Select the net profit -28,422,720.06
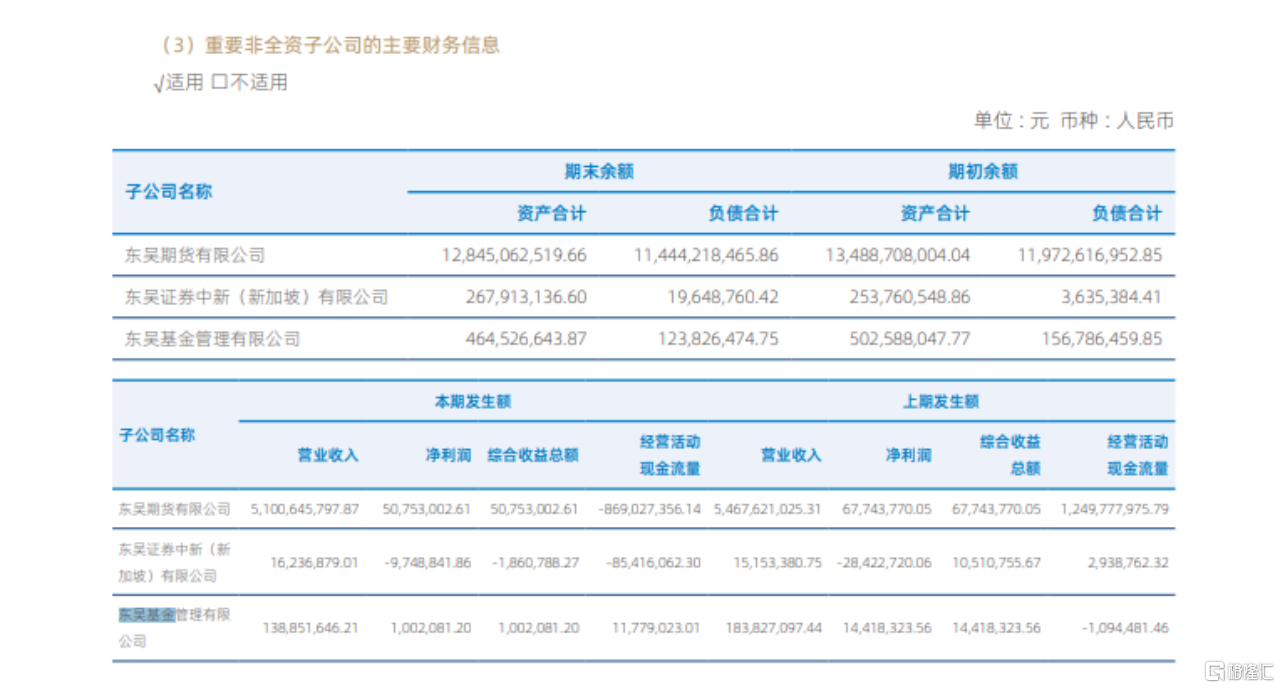This screenshot has width=1280, height=688. point(884,563)
